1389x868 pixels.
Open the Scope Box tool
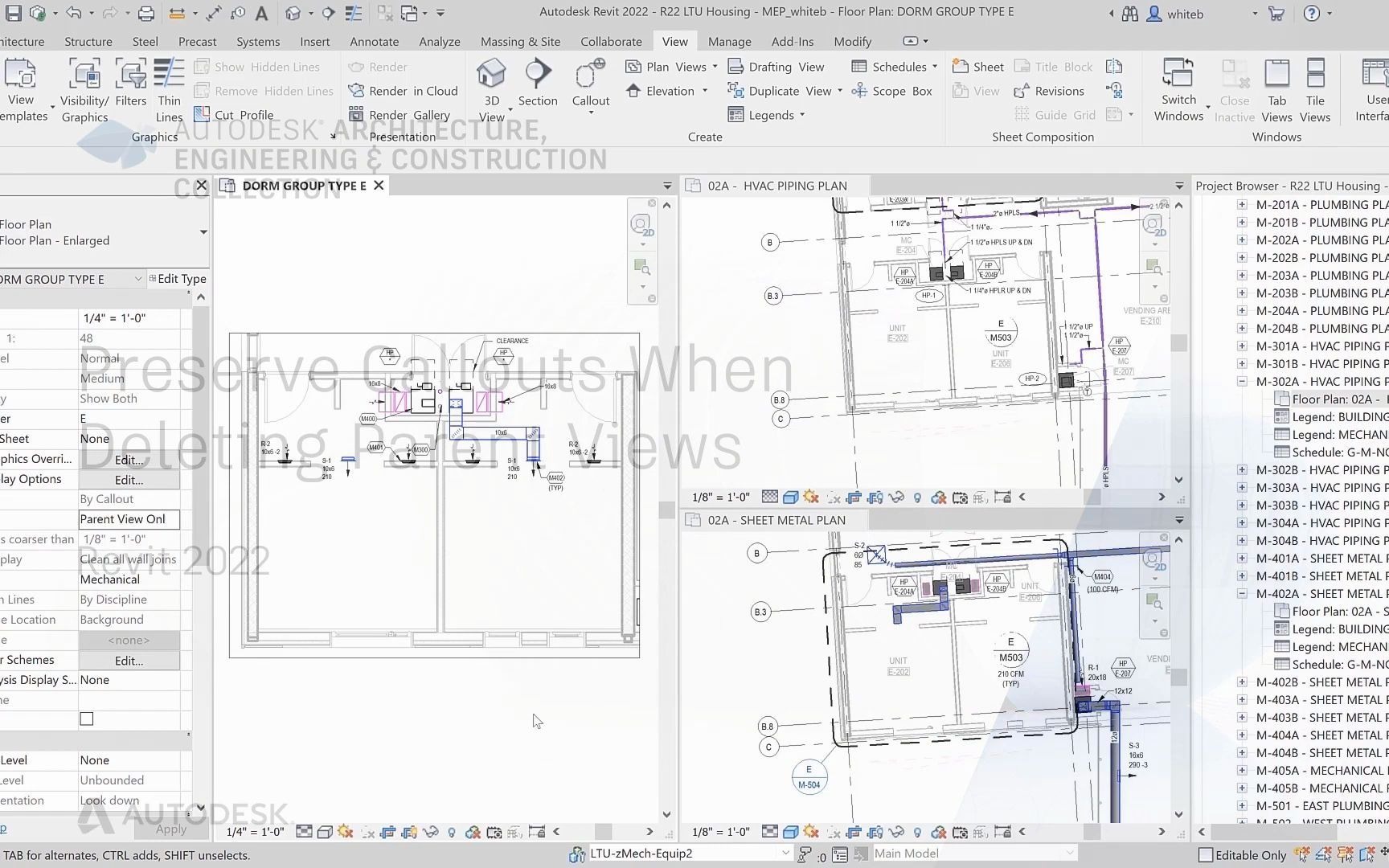coord(892,91)
